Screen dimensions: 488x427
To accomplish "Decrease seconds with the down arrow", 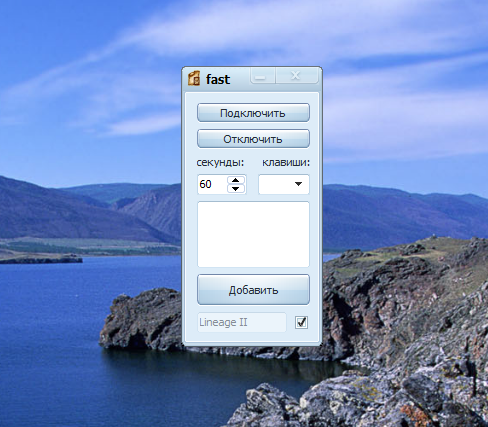I will pos(236,189).
